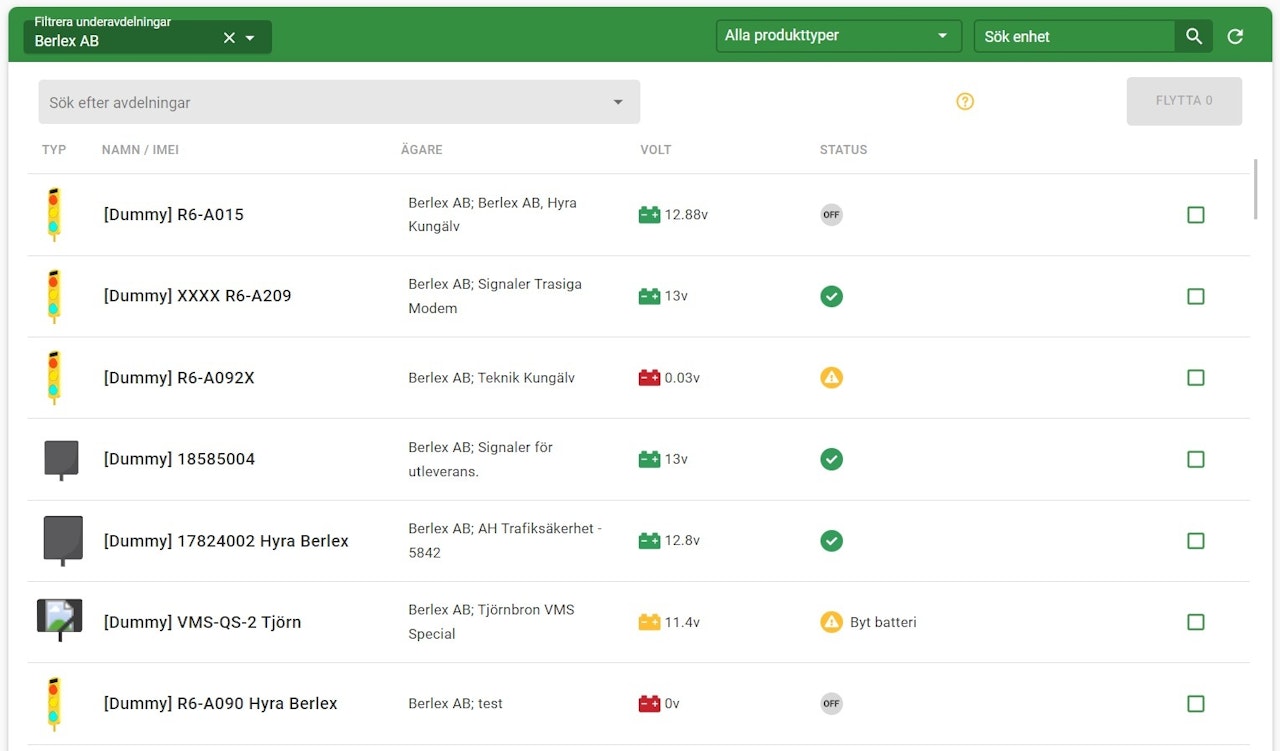This screenshot has height=751, width=1280.
Task: Click the refresh icon in header
Action: 1235,36
